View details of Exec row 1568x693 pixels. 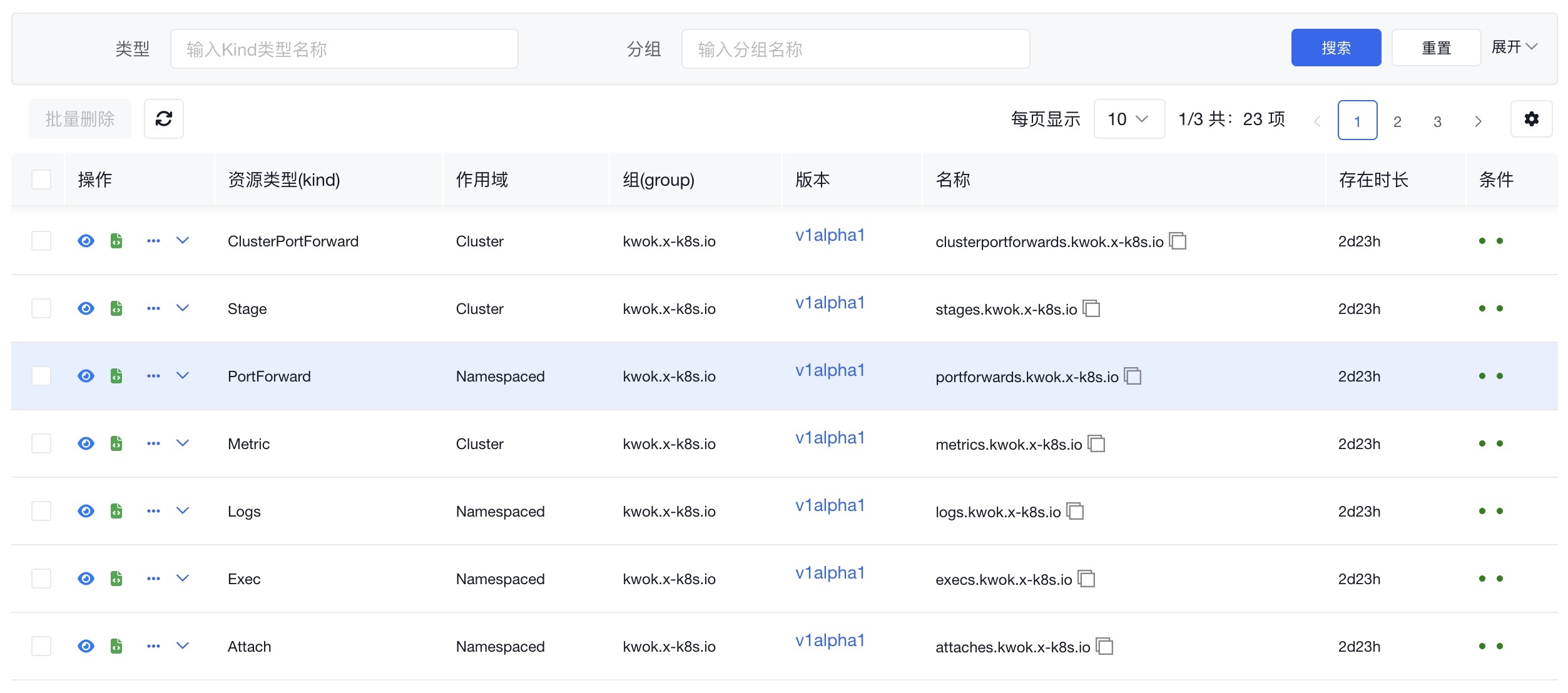[x=86, y=579]
